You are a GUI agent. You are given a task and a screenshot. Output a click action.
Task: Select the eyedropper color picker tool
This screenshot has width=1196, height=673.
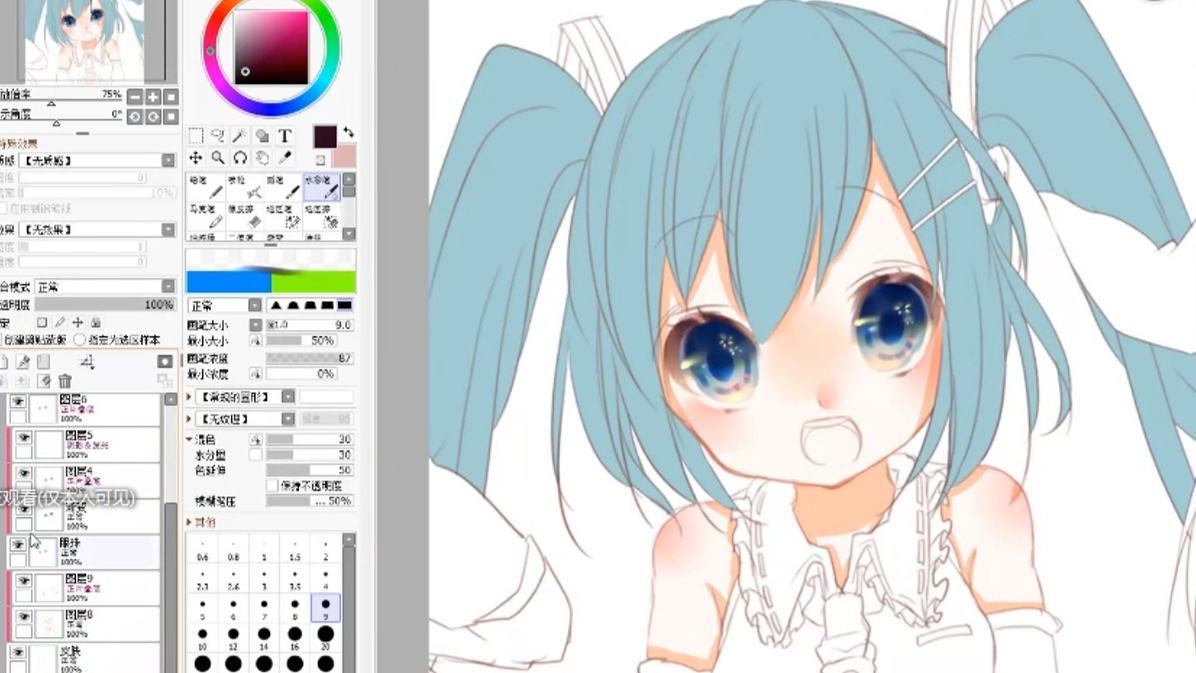point(285,158)
